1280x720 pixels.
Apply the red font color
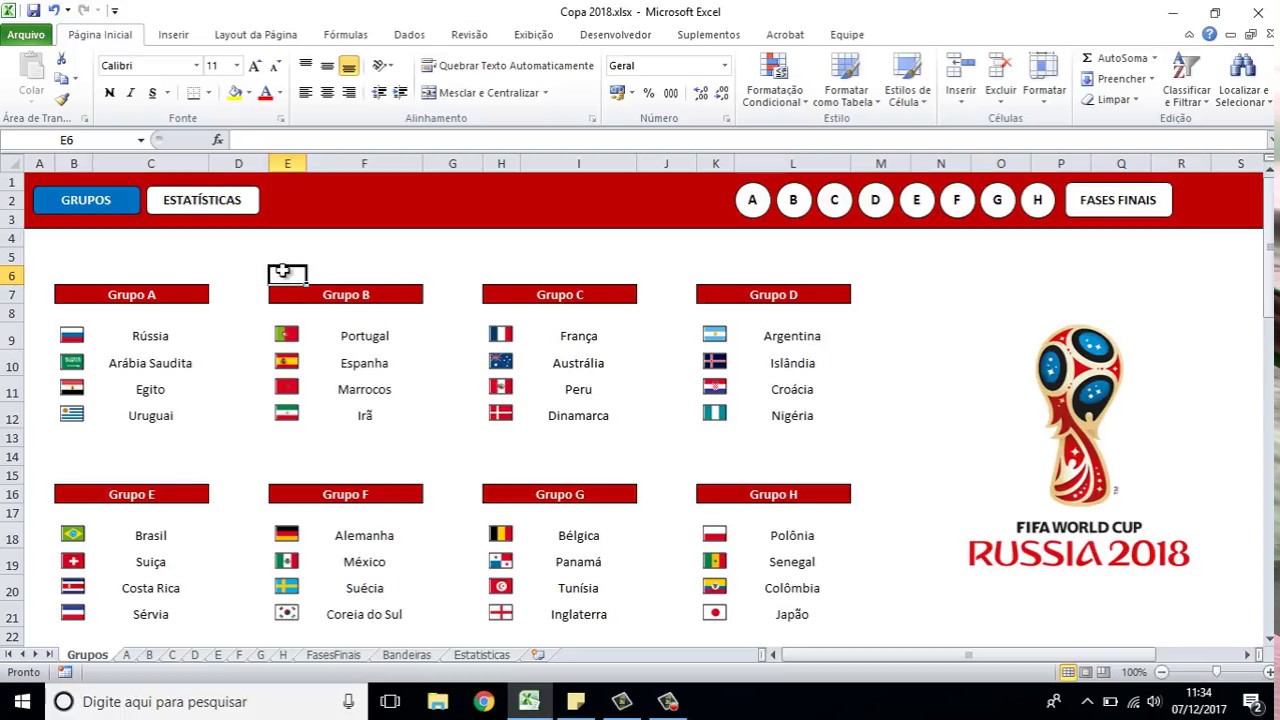(265, 93)
